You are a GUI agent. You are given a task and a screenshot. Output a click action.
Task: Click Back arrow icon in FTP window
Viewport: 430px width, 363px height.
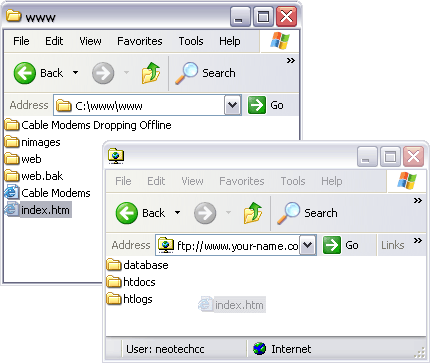tap(127, 213)
